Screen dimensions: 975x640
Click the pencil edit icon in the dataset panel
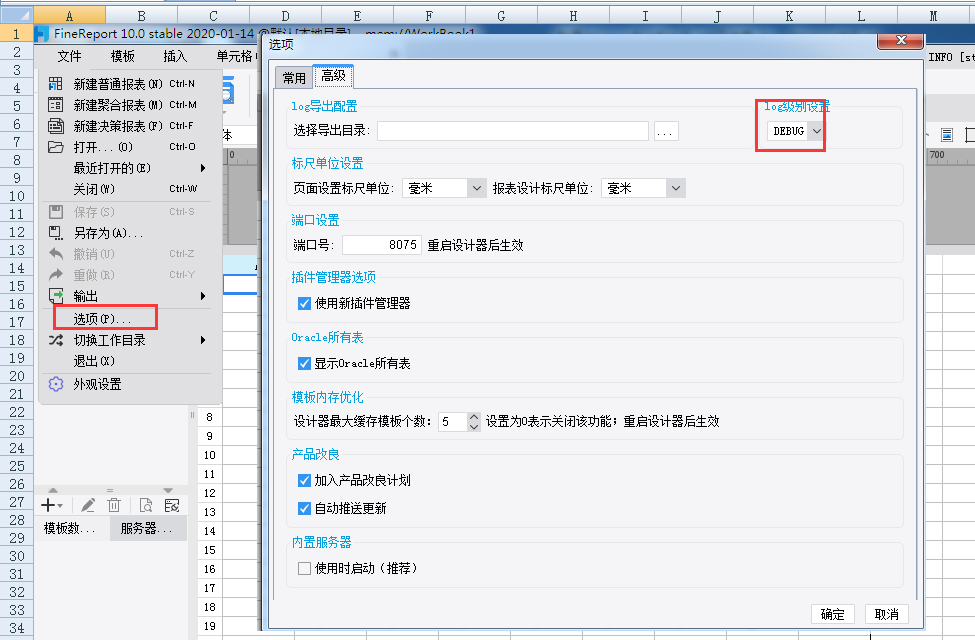pyautogui.click(x=88, y=505)
